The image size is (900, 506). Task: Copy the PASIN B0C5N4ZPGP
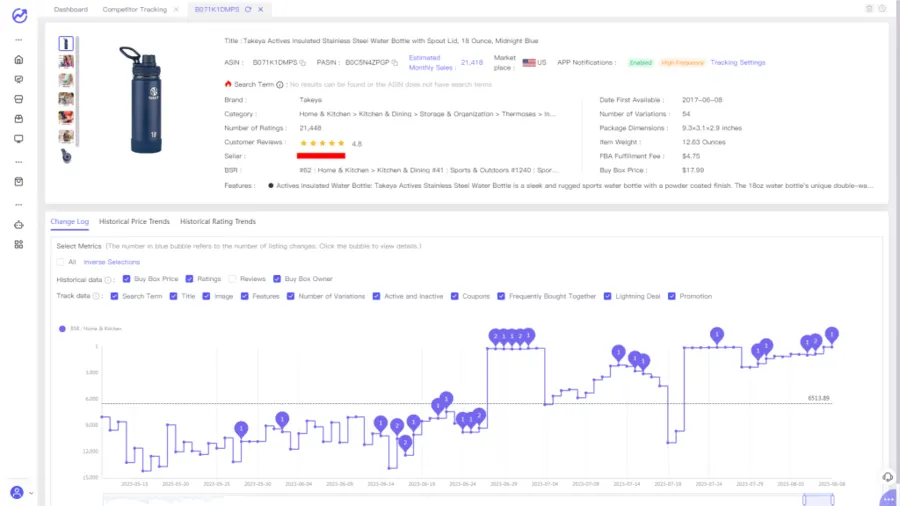click(x=394, y=63)
